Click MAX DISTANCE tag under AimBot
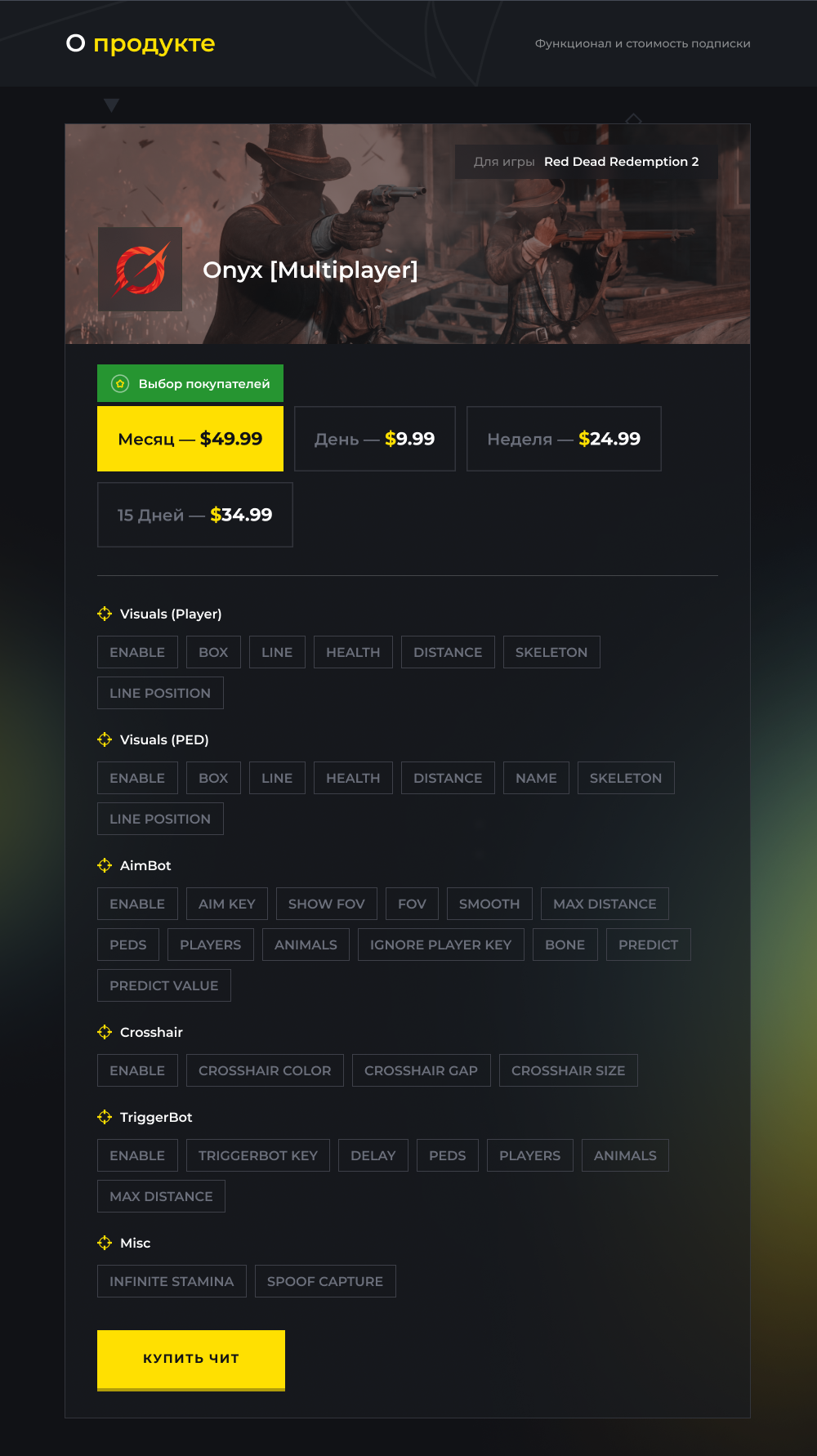Screen dimensions: 817x1456 tap(605, 904)
